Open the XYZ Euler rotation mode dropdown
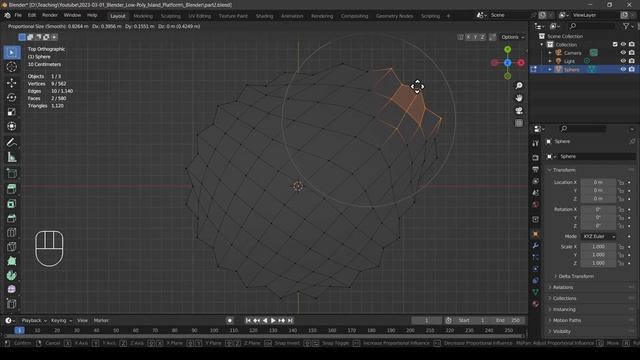 [598, 236]
